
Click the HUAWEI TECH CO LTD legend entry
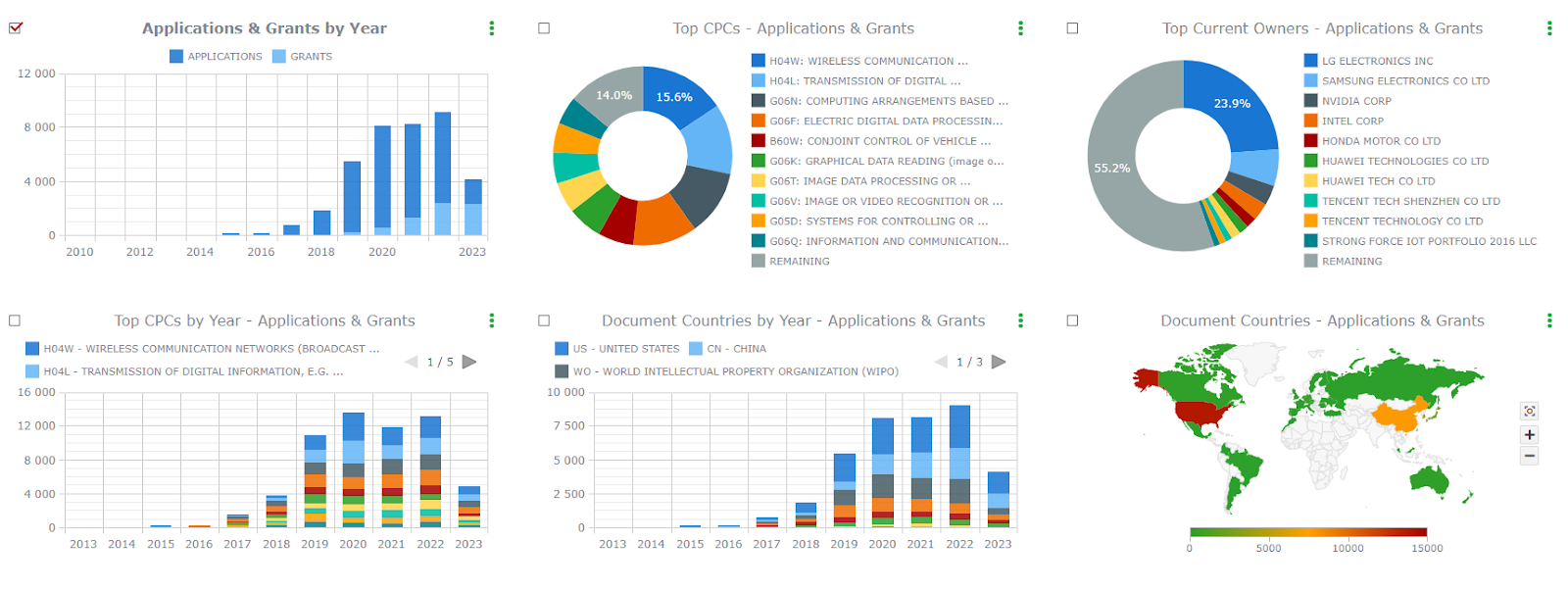pos(1370,181)
